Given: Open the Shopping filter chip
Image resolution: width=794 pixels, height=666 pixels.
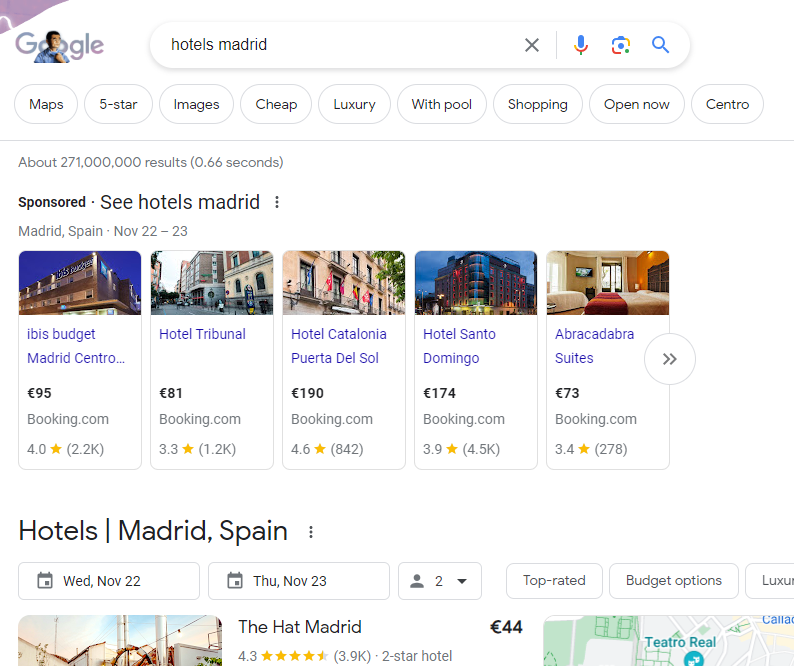Looking at the screenshot, I should [538, 104].
